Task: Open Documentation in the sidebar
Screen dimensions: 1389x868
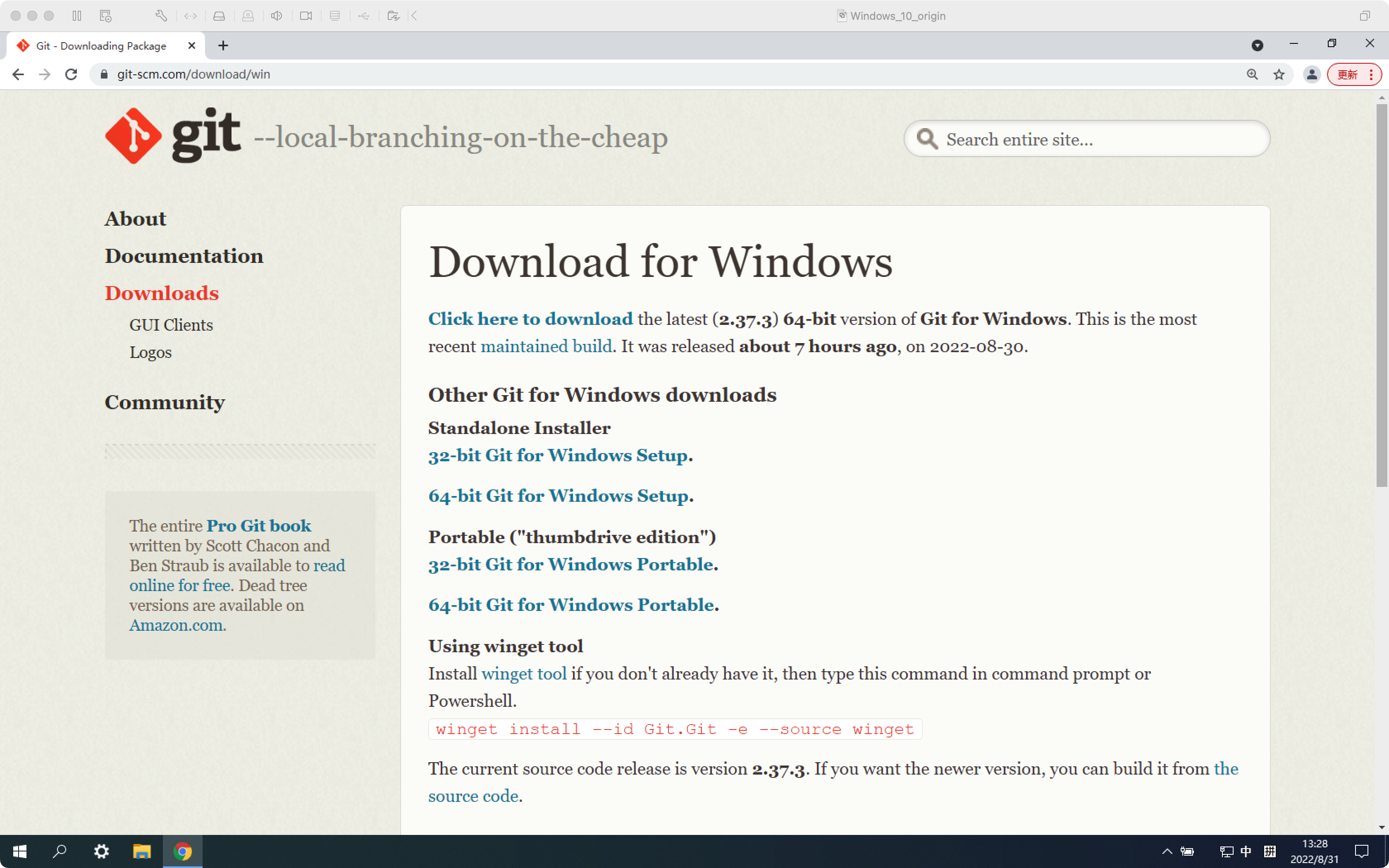Action: tap(184, 256)
